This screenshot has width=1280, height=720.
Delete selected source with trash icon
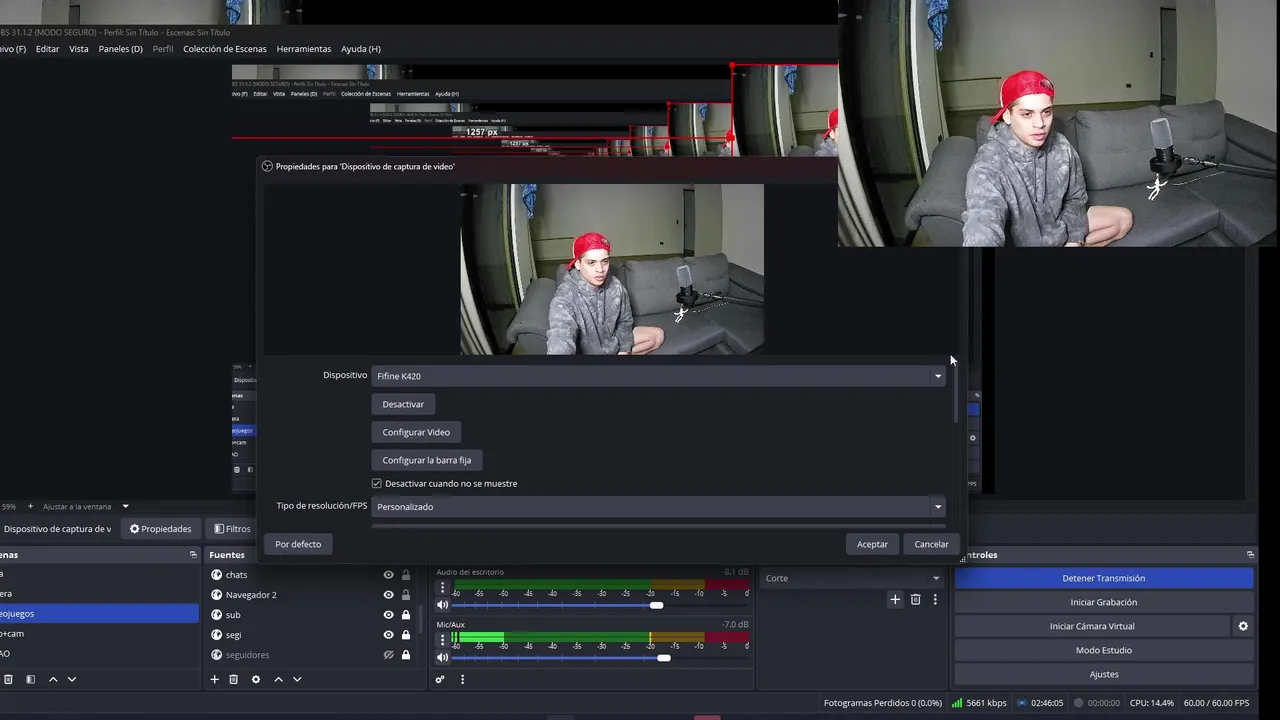click(x=234, y=679)
